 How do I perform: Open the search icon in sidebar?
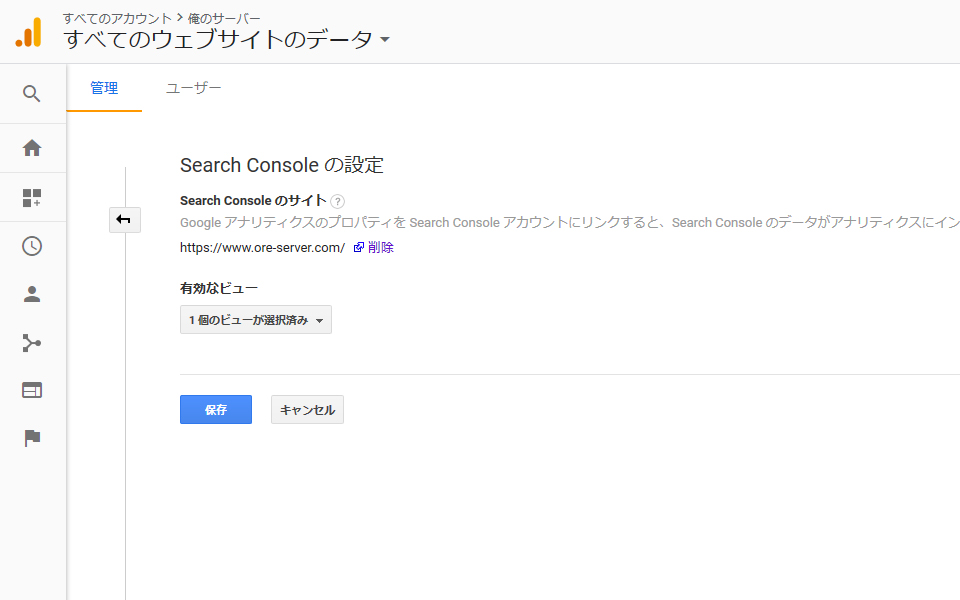coord(32,94)
